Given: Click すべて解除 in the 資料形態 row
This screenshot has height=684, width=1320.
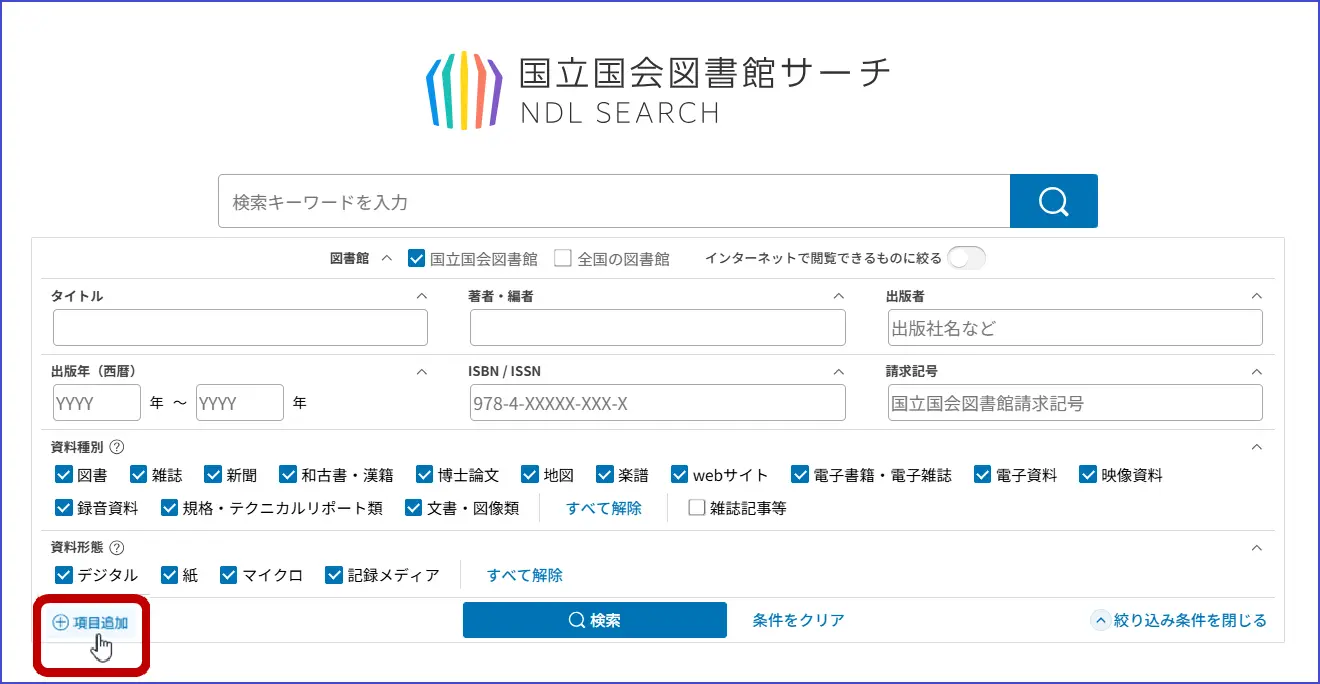Looking at the screenshot, I should point(524,575).
